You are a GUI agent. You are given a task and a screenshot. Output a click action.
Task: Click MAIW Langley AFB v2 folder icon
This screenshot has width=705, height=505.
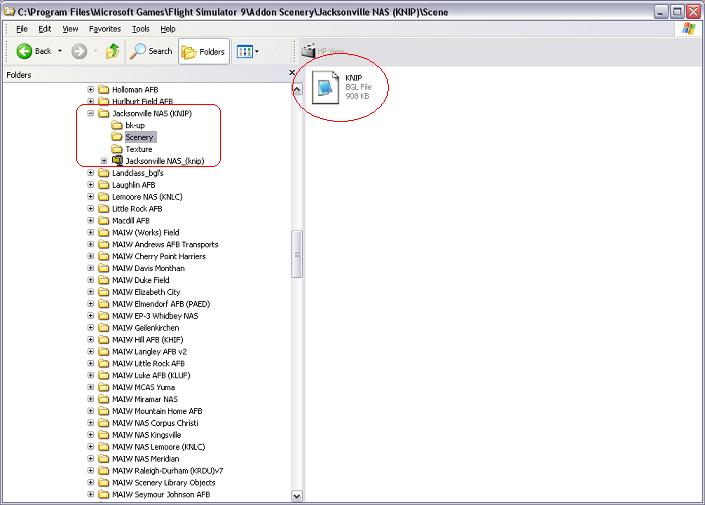coord(104,352)
